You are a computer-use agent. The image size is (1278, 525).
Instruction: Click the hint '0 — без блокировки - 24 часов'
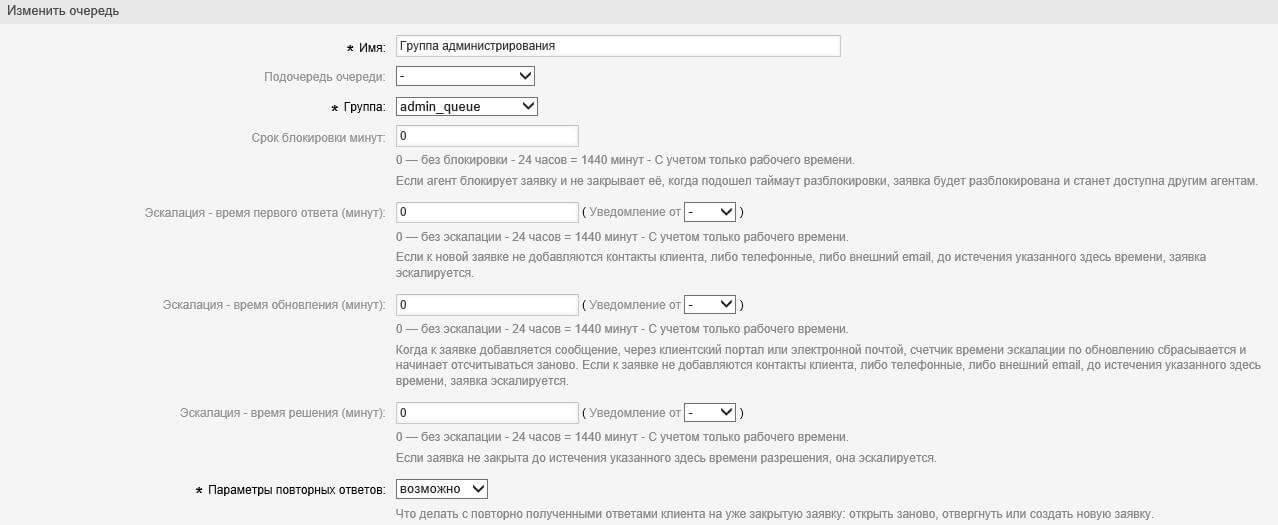click(626, 160)
